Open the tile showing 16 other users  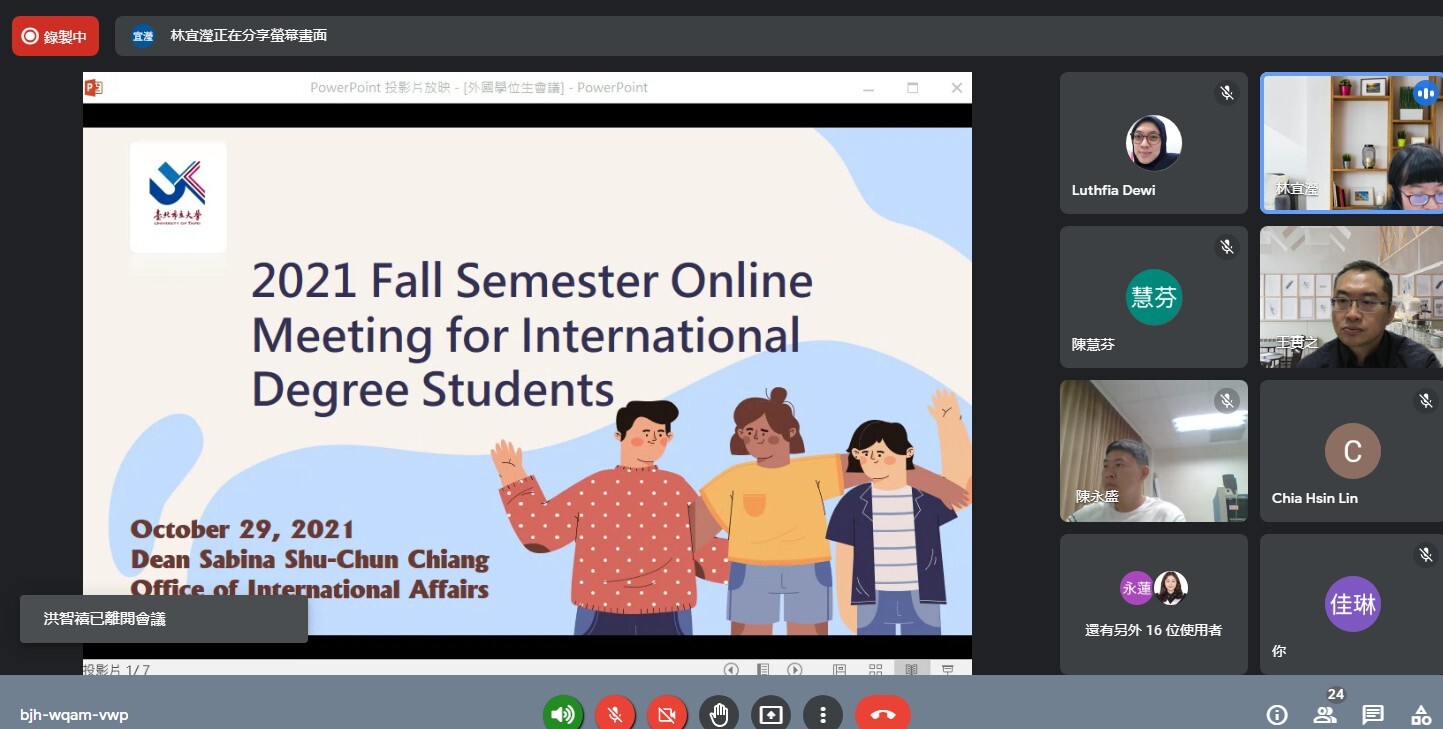pos(1154,604)
